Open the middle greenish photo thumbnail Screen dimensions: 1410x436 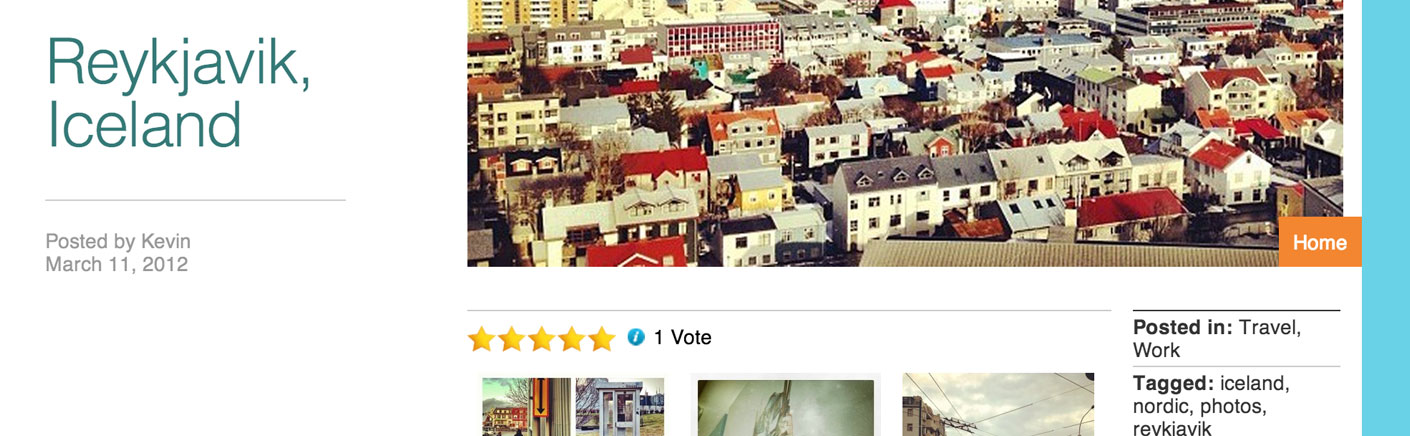[786, 406]
